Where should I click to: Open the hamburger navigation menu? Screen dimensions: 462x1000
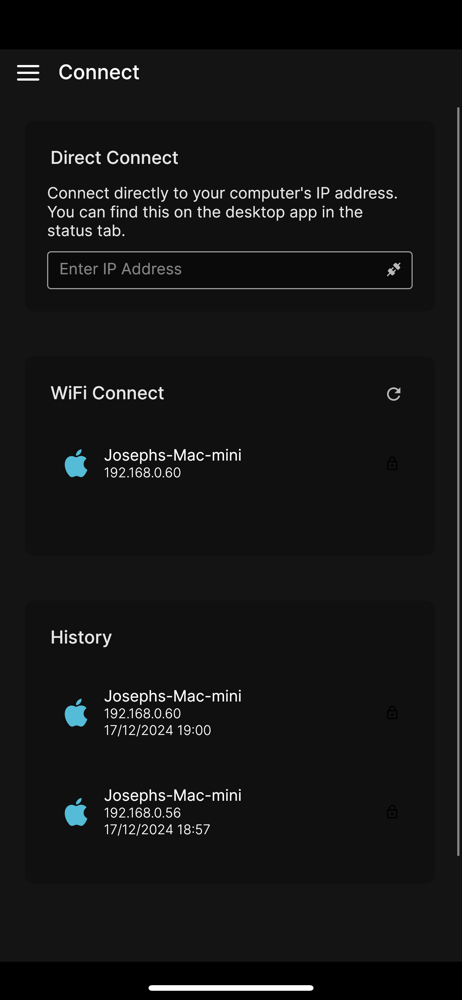pyautogui.click(x=28, y=73)
